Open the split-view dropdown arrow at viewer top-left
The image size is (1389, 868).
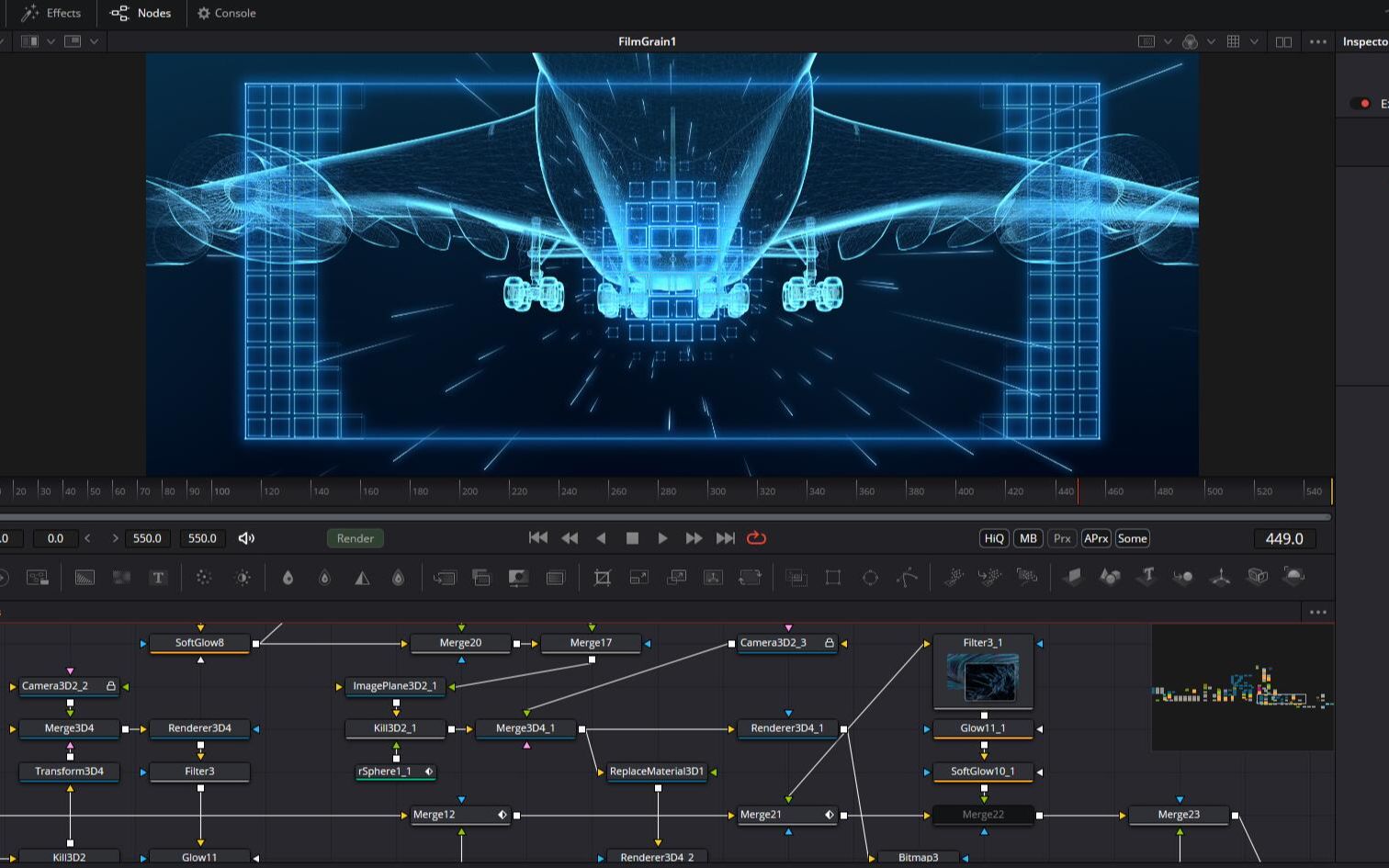point(51,41)
